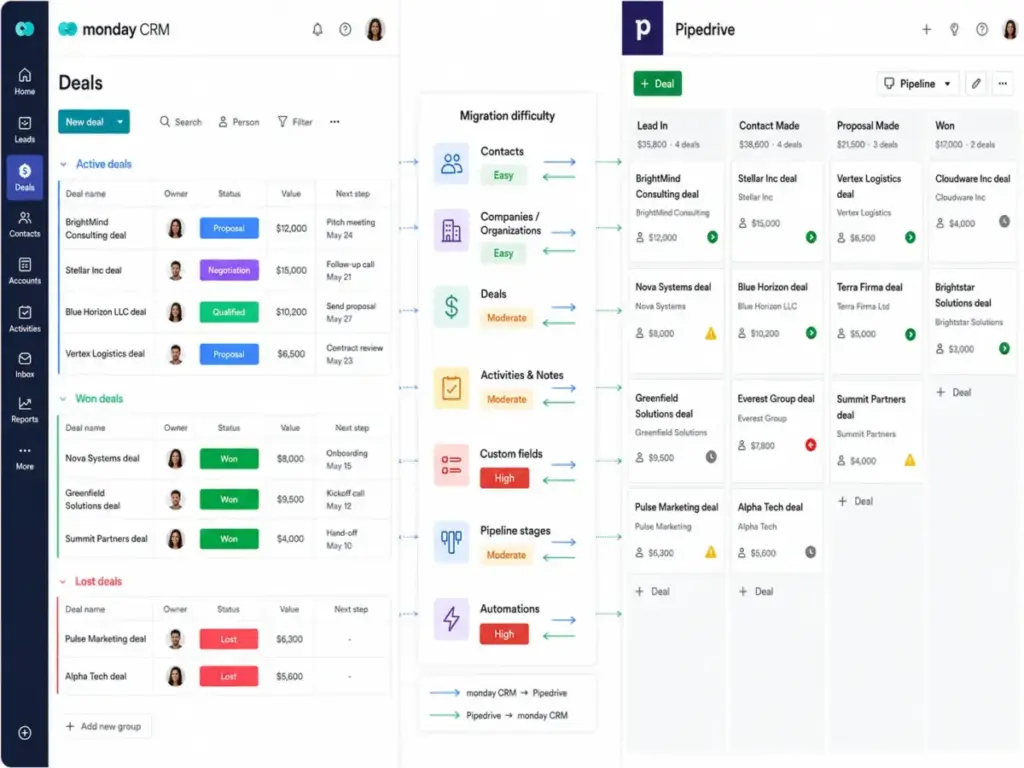Open the toolbar ellipsis after Filter

coord(334,122)
